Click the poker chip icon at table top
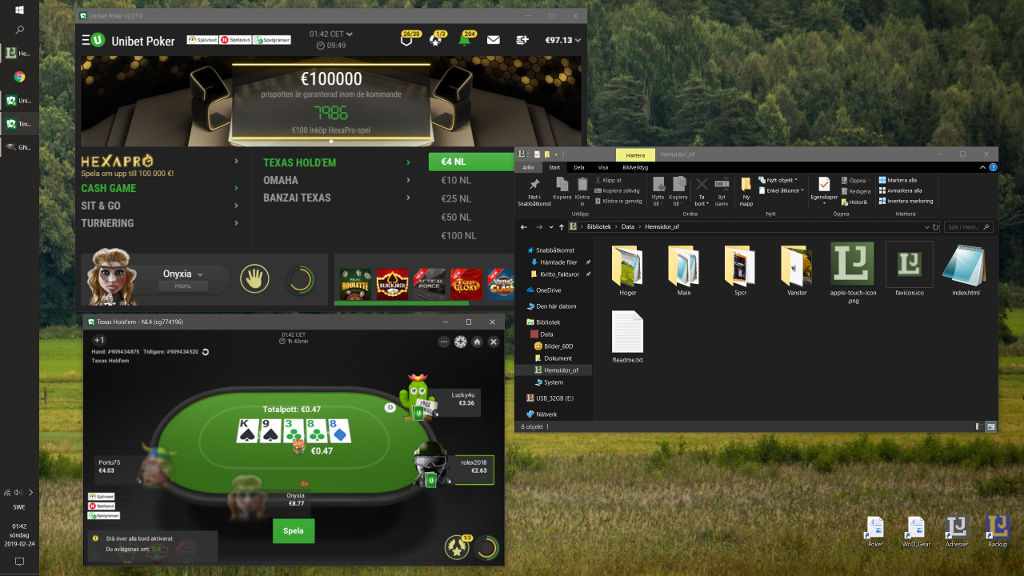Viewport: 1024px width, 576px height. tap(460, 342)
